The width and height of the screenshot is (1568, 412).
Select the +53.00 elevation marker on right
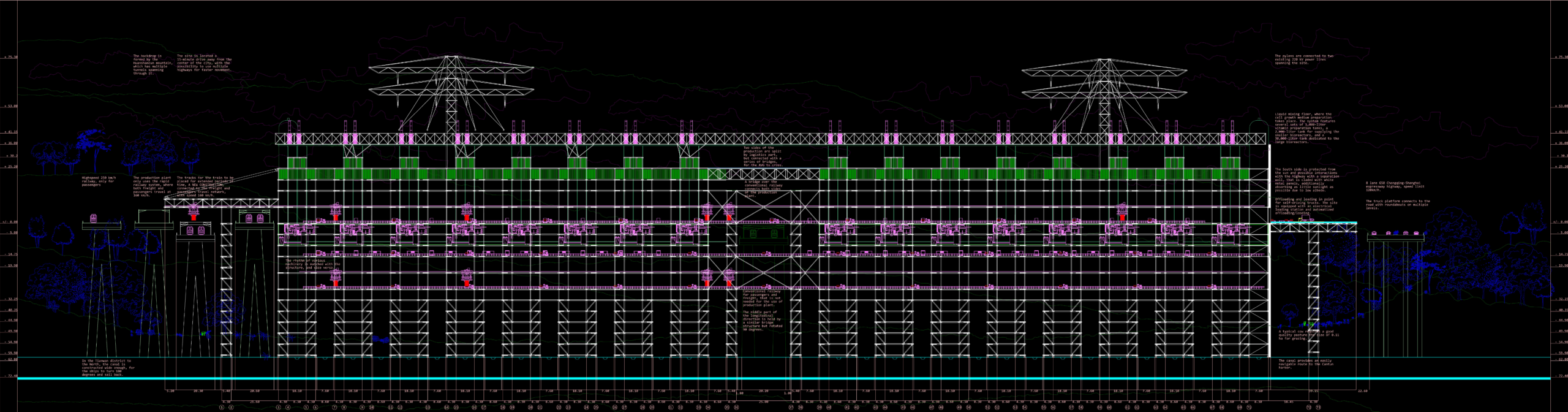[1560, 106]
